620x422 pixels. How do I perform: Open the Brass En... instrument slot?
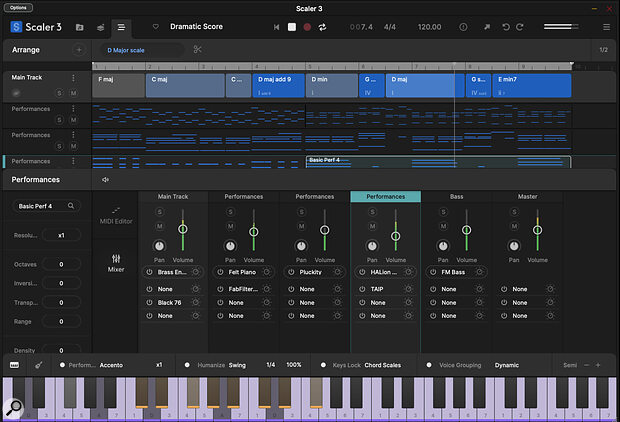pyautogui.click(x=173, y=272)
